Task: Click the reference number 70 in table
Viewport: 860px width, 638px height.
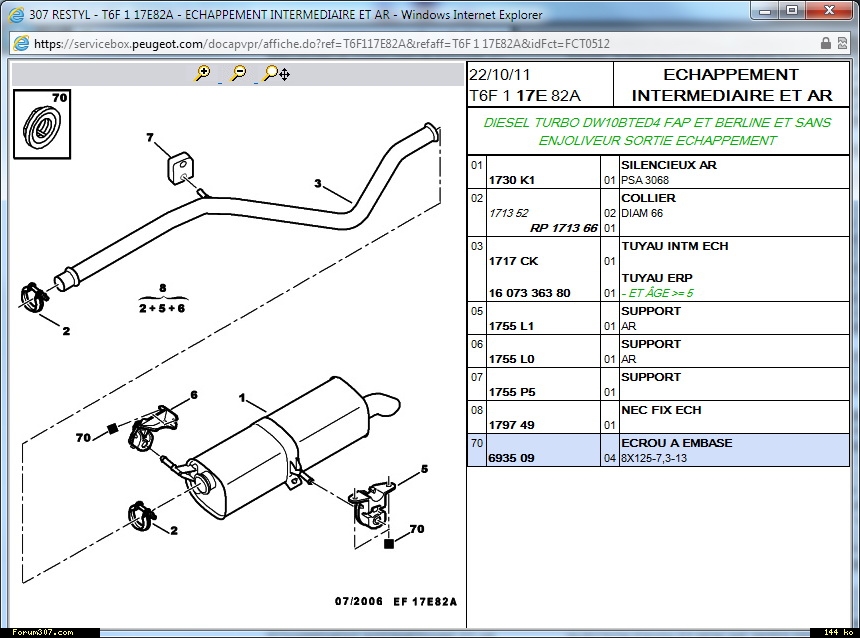Action: click(477, 443)
